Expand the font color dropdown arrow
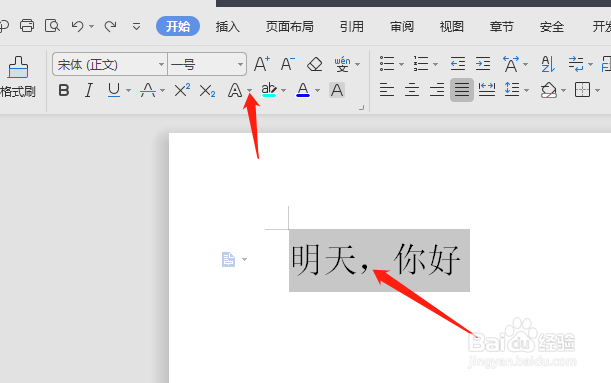 [x=318, y=91]
